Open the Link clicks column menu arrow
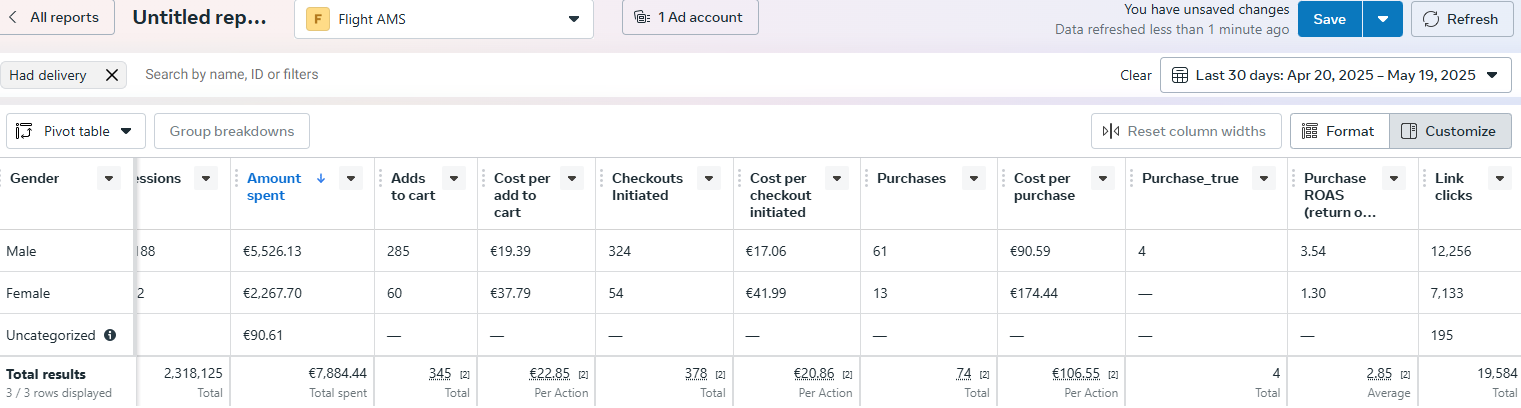 pos(1499,179)
